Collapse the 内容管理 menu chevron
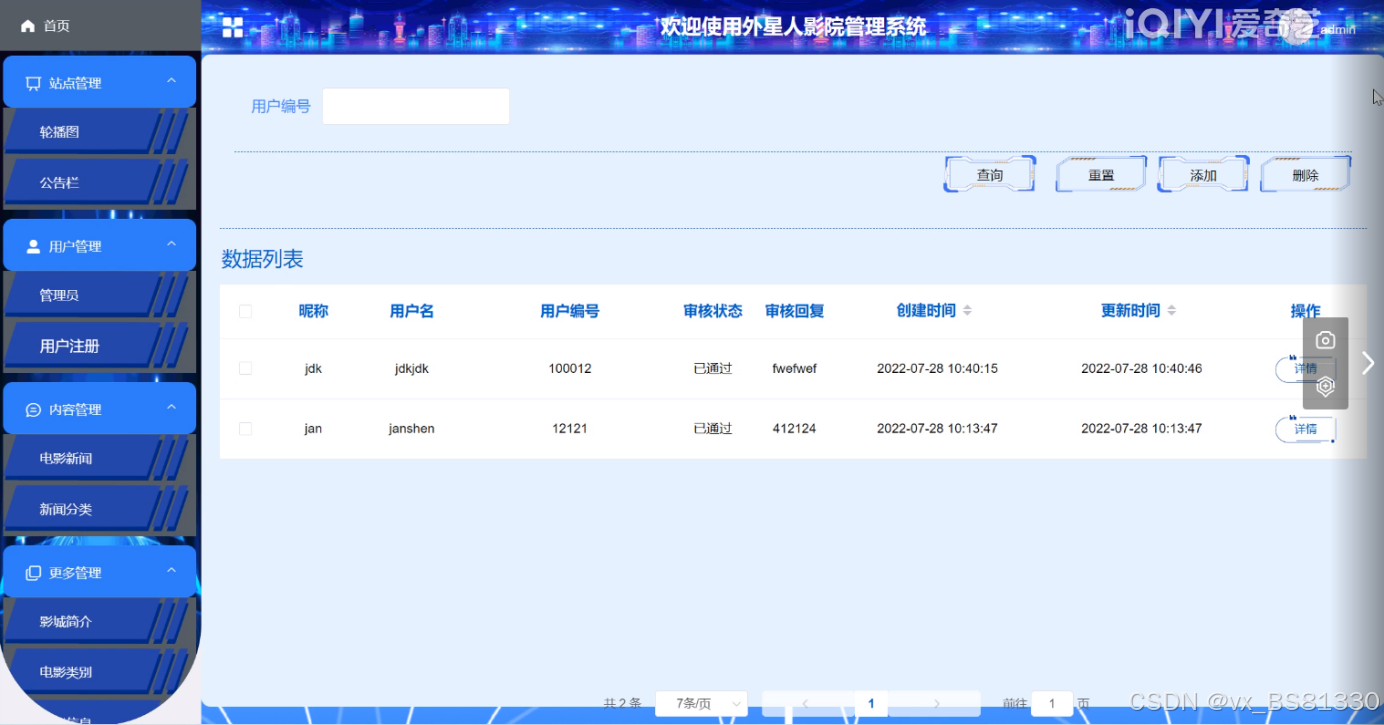This screenshot has height=725, width=1384. tap(171, 407)
